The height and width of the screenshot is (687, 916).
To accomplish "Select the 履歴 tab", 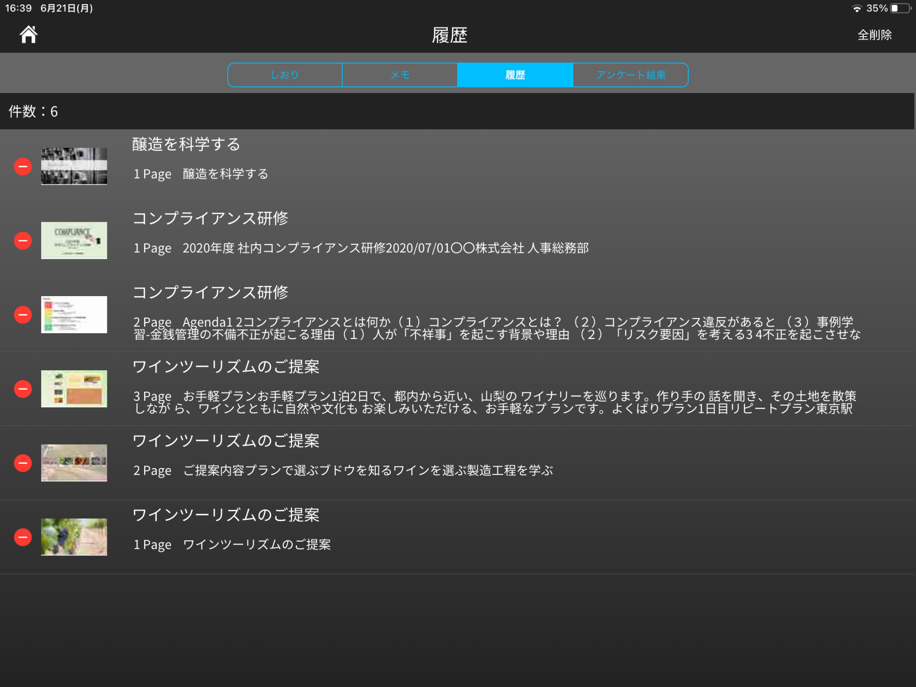I will coord(515,75).
